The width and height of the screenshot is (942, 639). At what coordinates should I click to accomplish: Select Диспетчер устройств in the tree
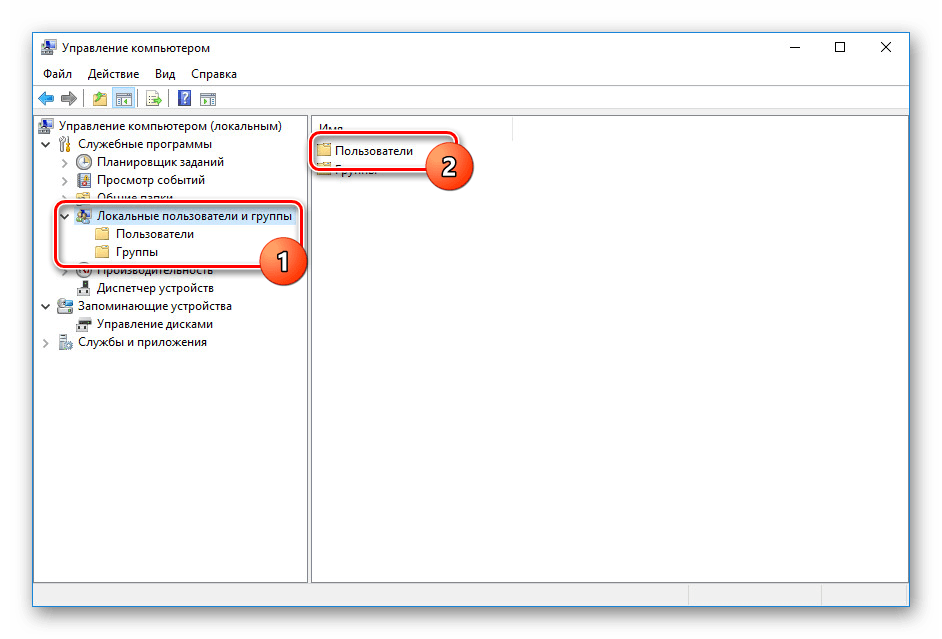pyautogui.click(x=154, y=288)
